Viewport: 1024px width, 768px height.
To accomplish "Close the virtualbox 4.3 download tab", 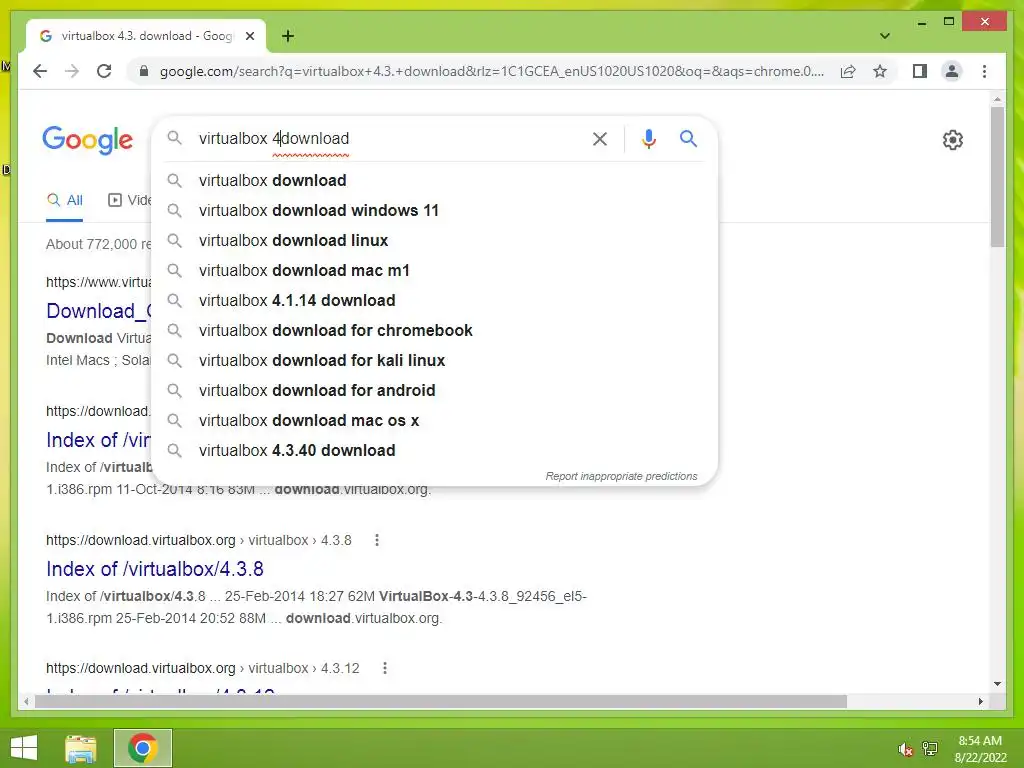I will coord(249,36).
